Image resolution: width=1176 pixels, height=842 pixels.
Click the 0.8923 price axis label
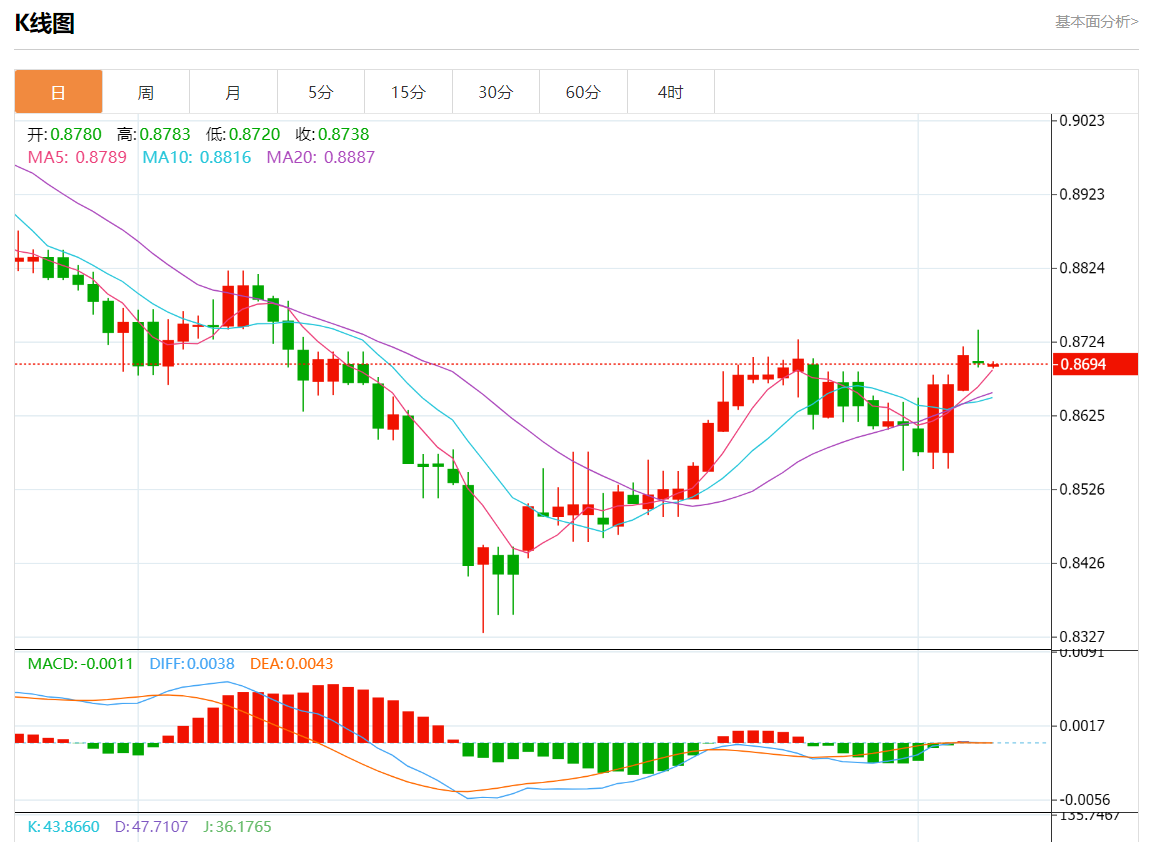pos(1082,194)
